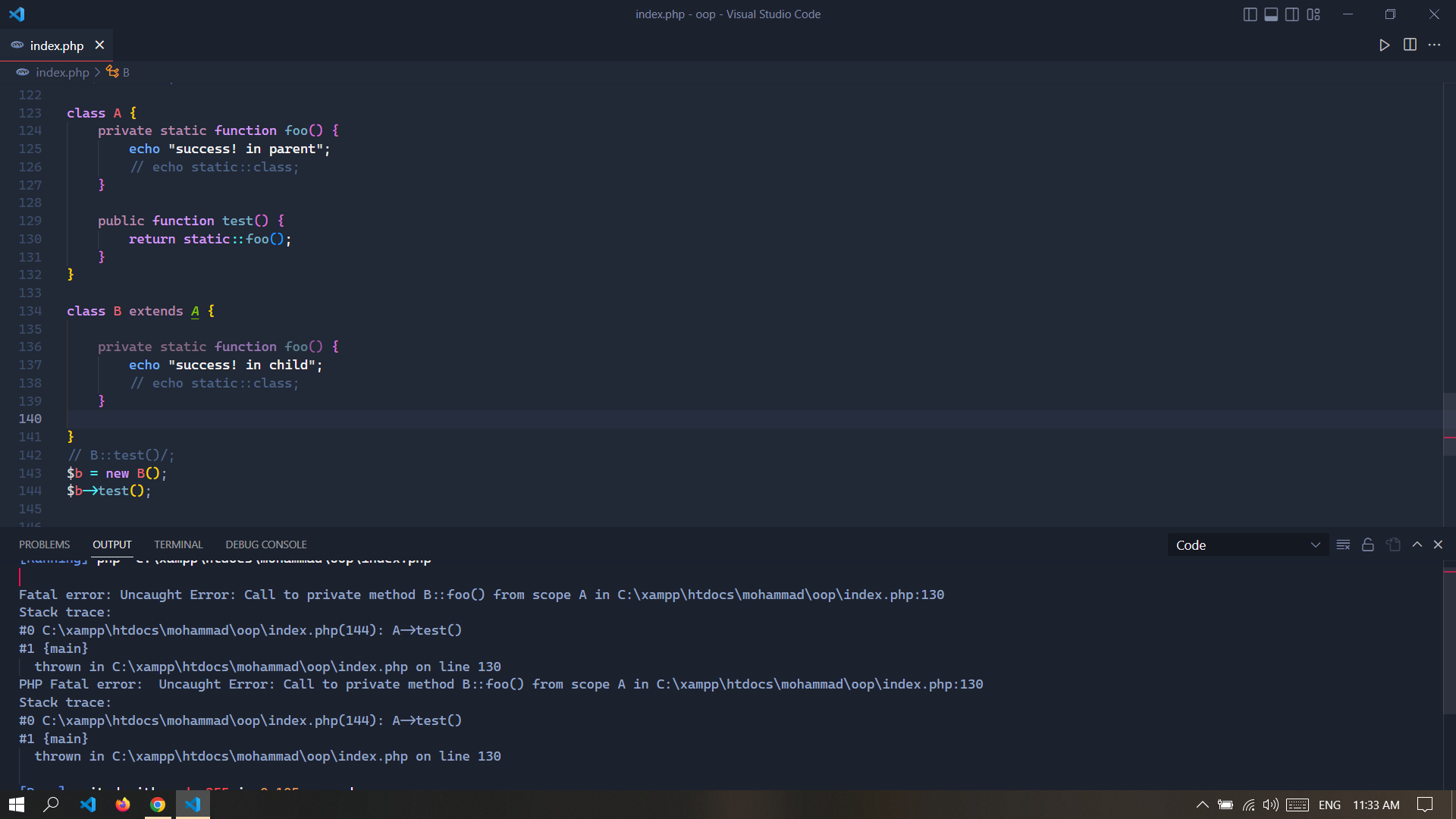The image size is (1456, 819).
Task: Toggle panel layout icon in title bar
Action: tap(1271, 14)
